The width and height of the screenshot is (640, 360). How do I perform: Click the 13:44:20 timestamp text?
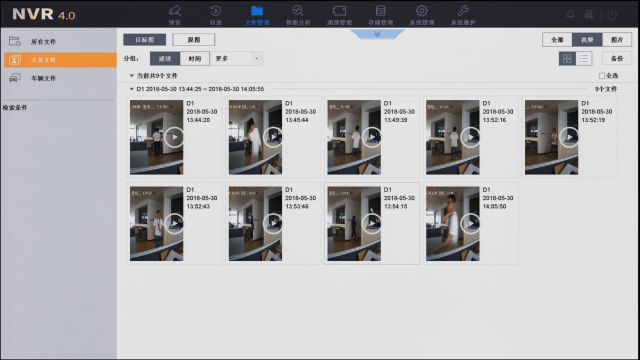(x=198, y=120)
